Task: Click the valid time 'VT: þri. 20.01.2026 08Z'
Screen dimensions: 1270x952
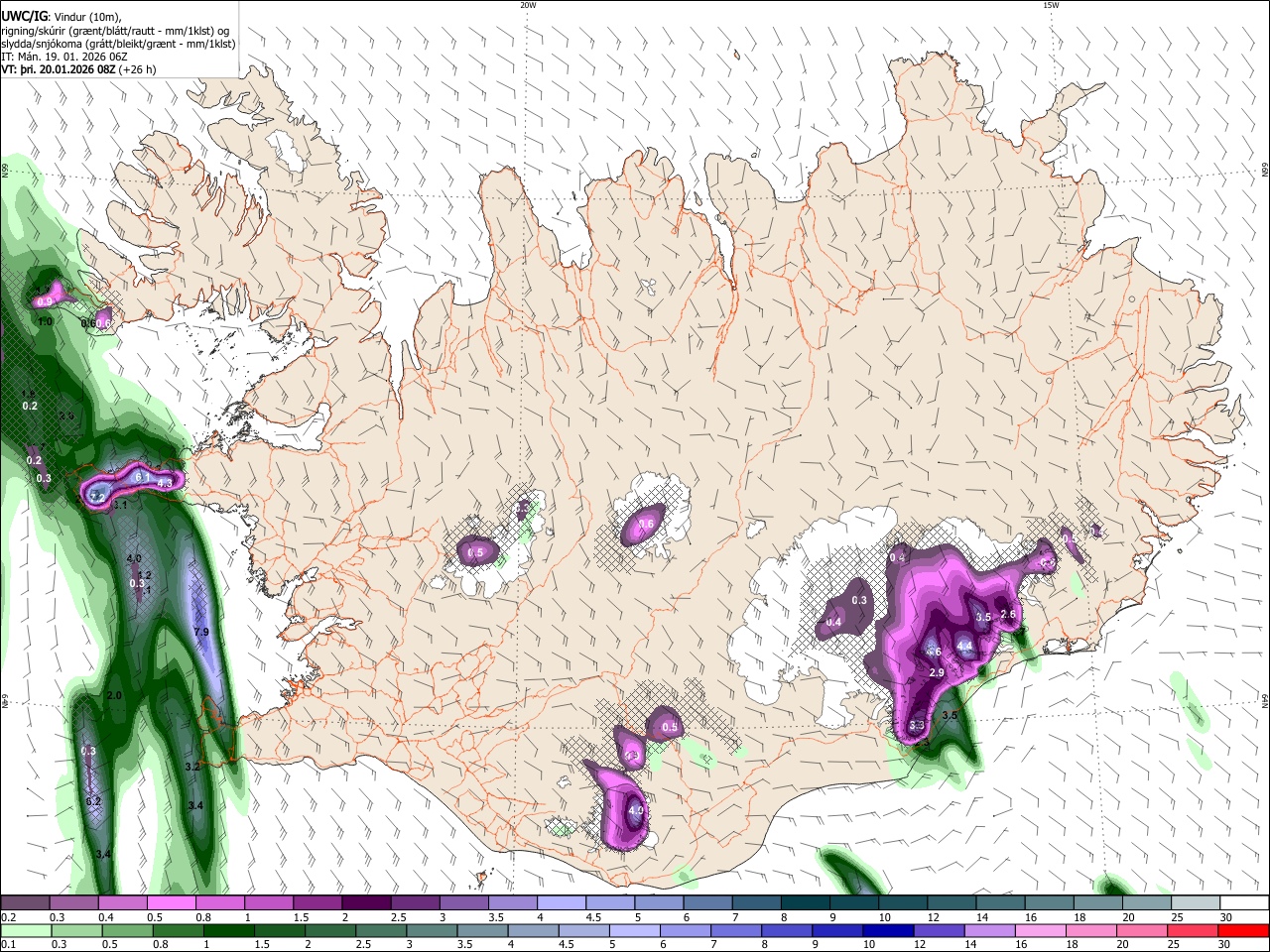Action: point(60,69)
